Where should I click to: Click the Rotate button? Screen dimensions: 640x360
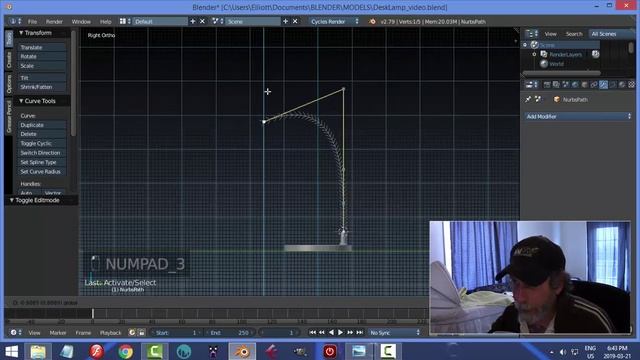[42, 56]
